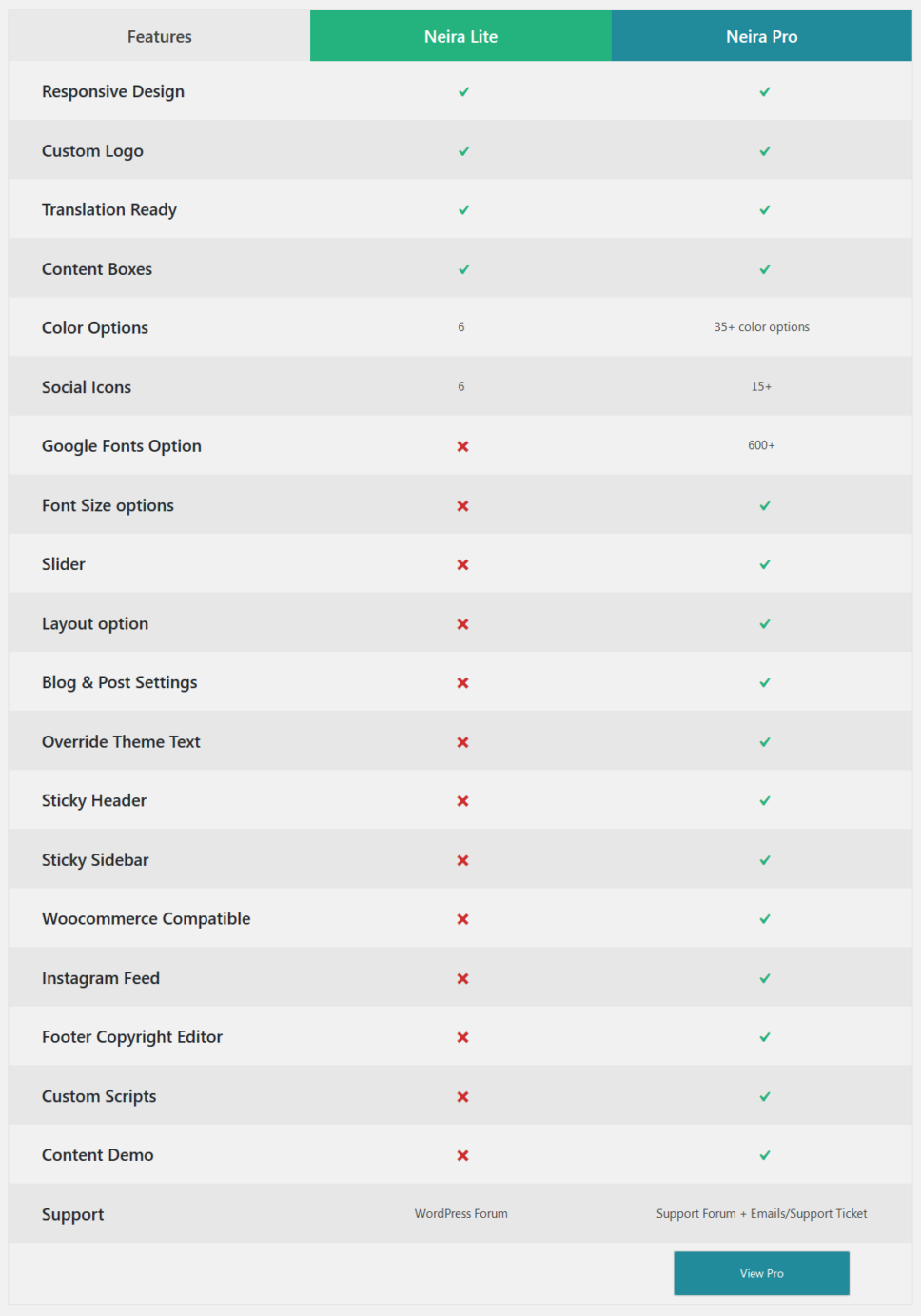Click Pro checkmark for Custom Scripts

coord(765,1096)
